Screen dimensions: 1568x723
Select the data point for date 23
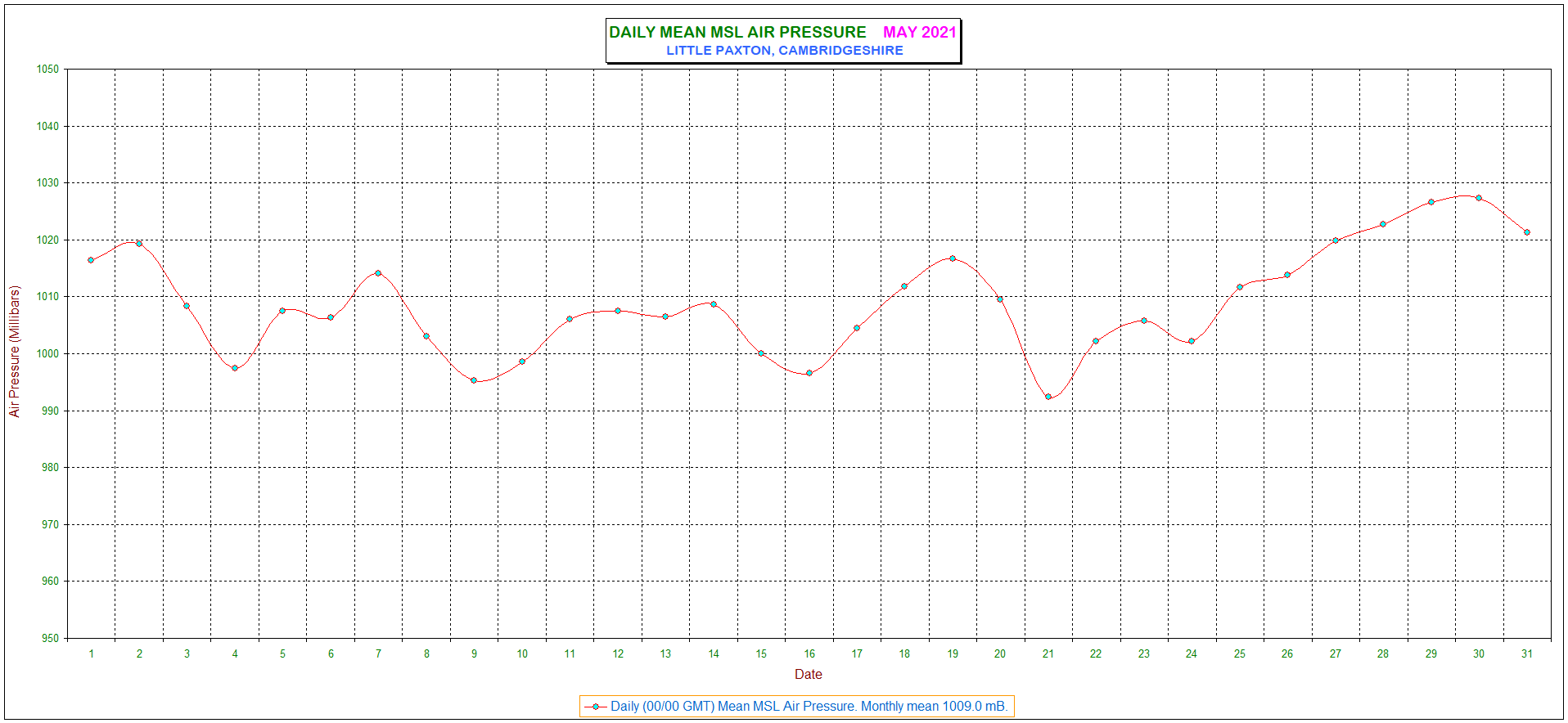pos(1144,321)
